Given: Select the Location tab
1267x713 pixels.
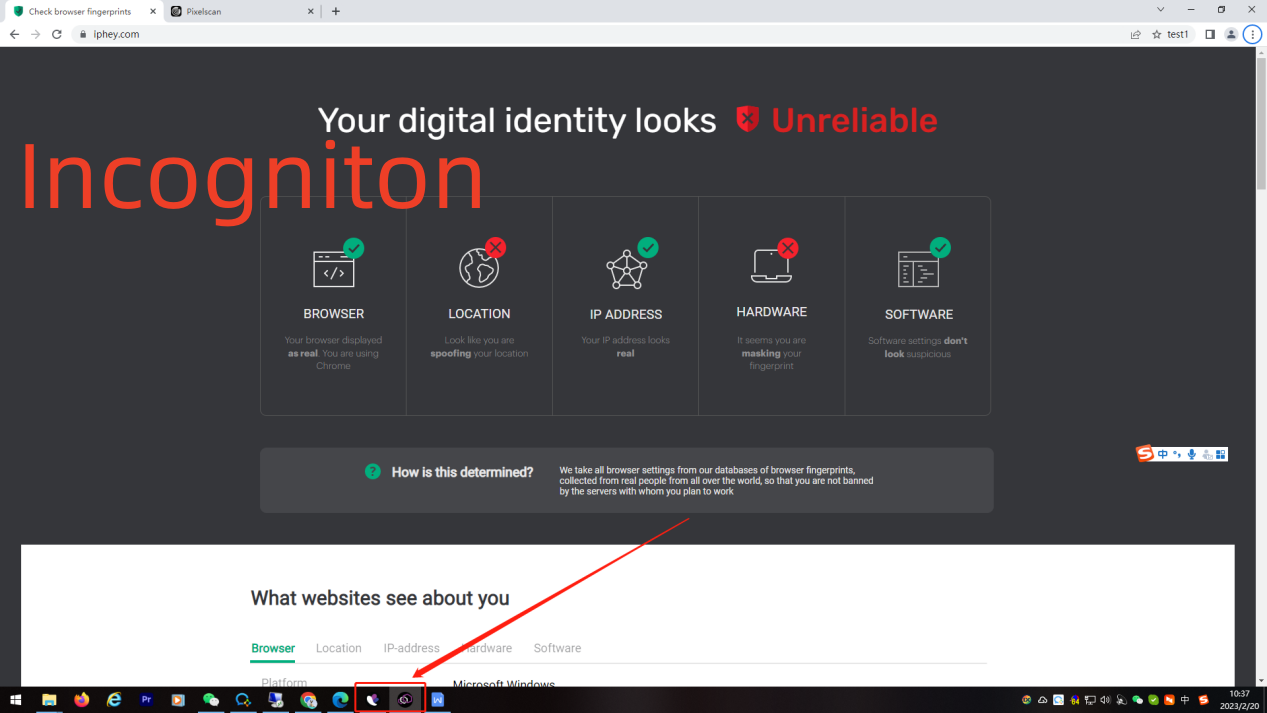Looking at the screenshot, I should pyautogui.click(x=338, y=648).
